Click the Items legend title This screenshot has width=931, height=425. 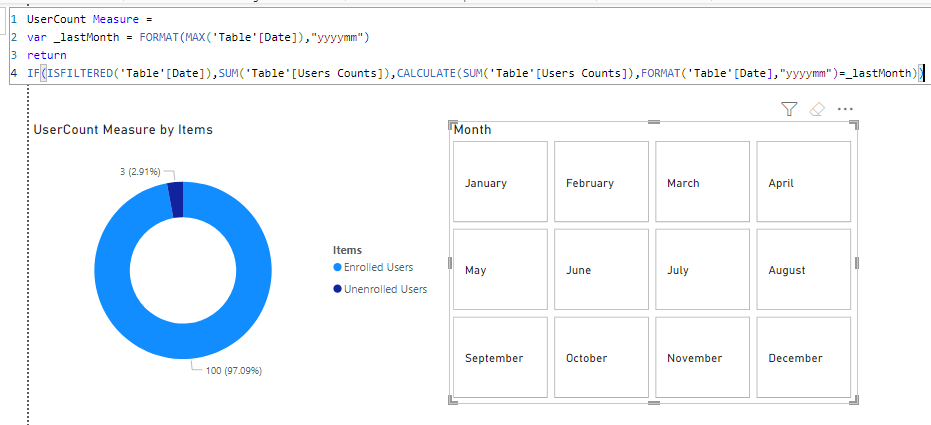(x=347, y=250)
